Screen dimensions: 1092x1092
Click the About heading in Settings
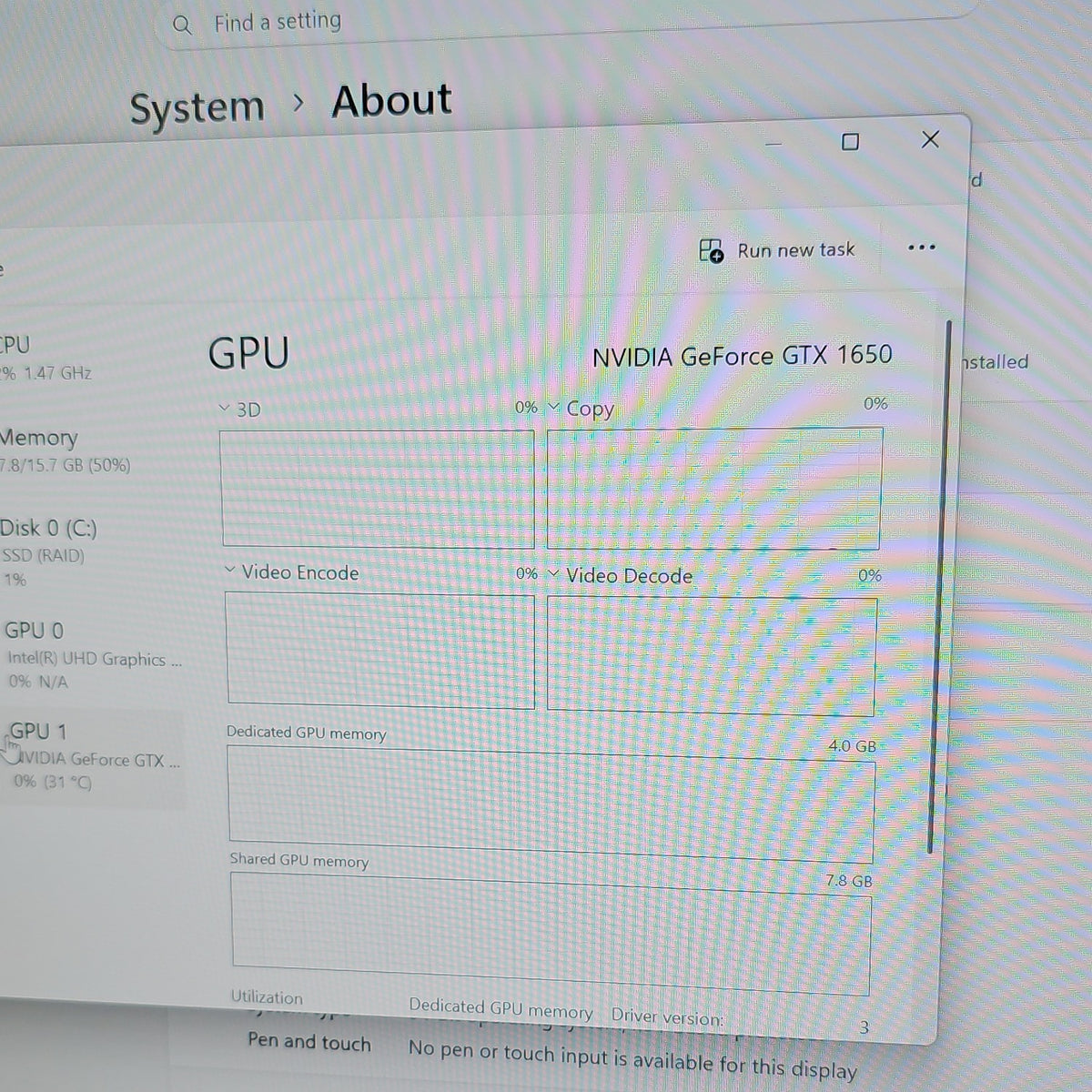coord(391,100)
